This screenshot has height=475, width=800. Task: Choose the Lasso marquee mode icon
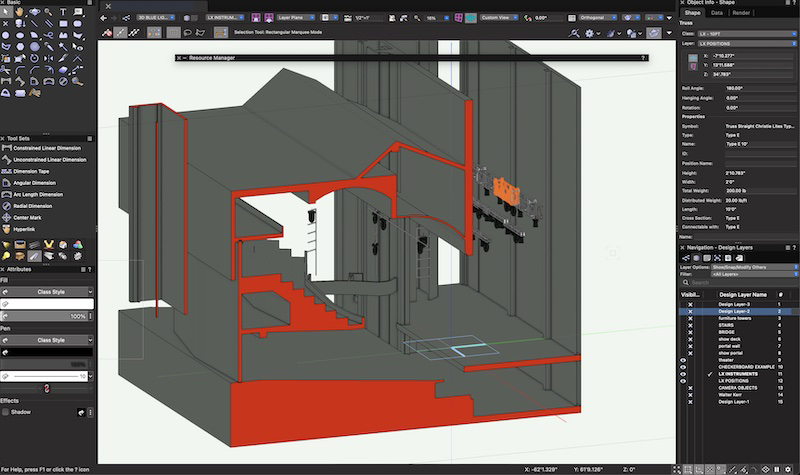click(x=188, y=33)
